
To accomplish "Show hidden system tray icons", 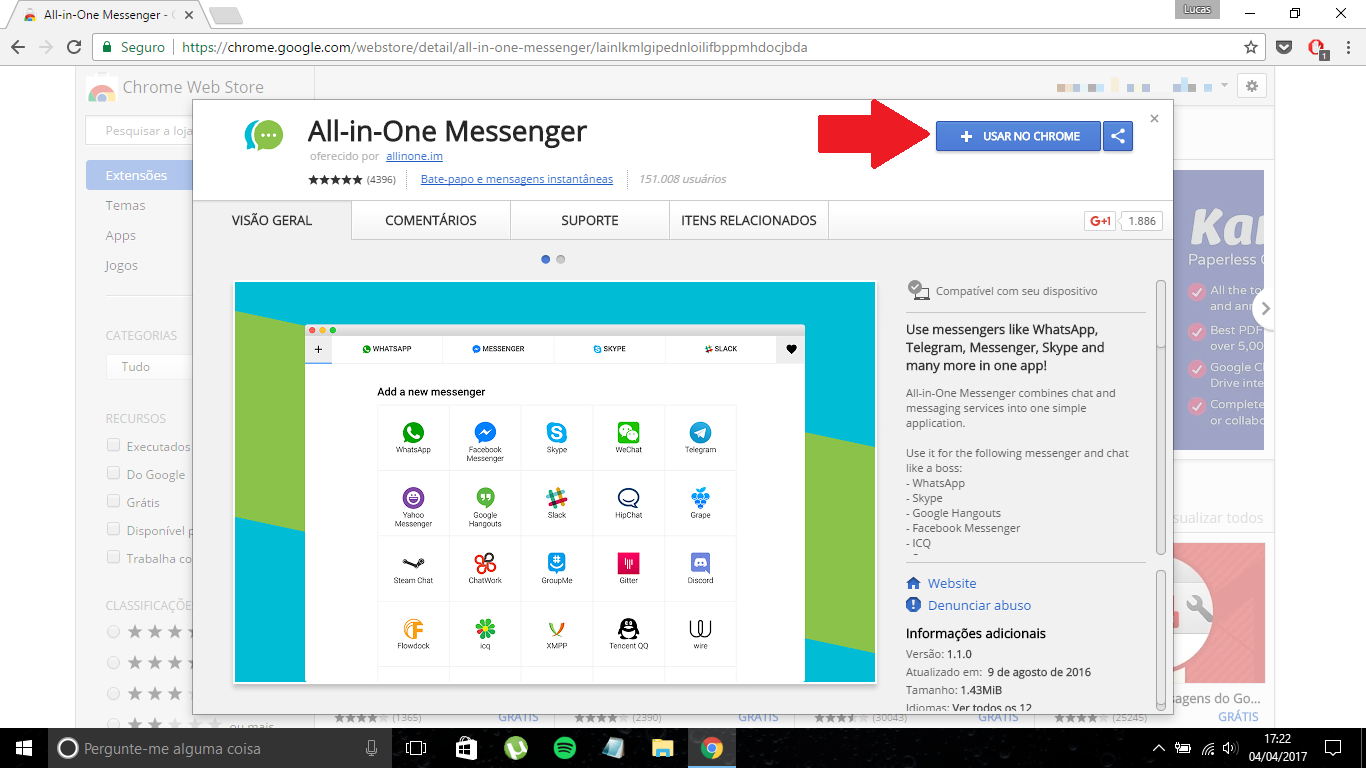I will pos(1159,748).
